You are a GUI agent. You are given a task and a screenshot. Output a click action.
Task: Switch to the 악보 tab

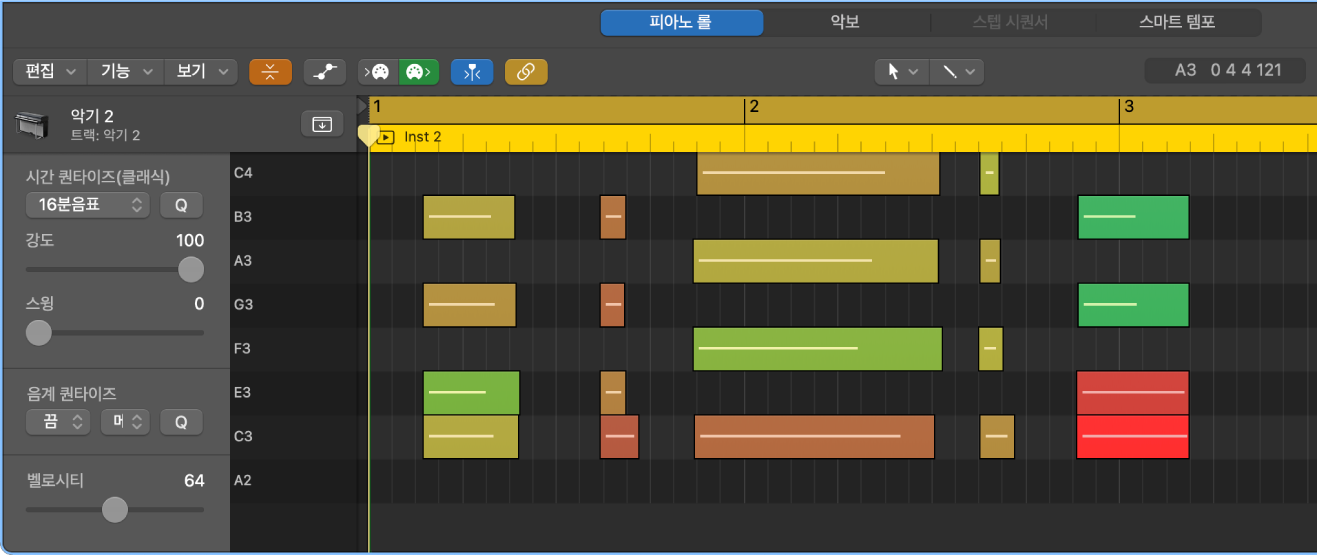pyautogui.click(x=845, y=22)
